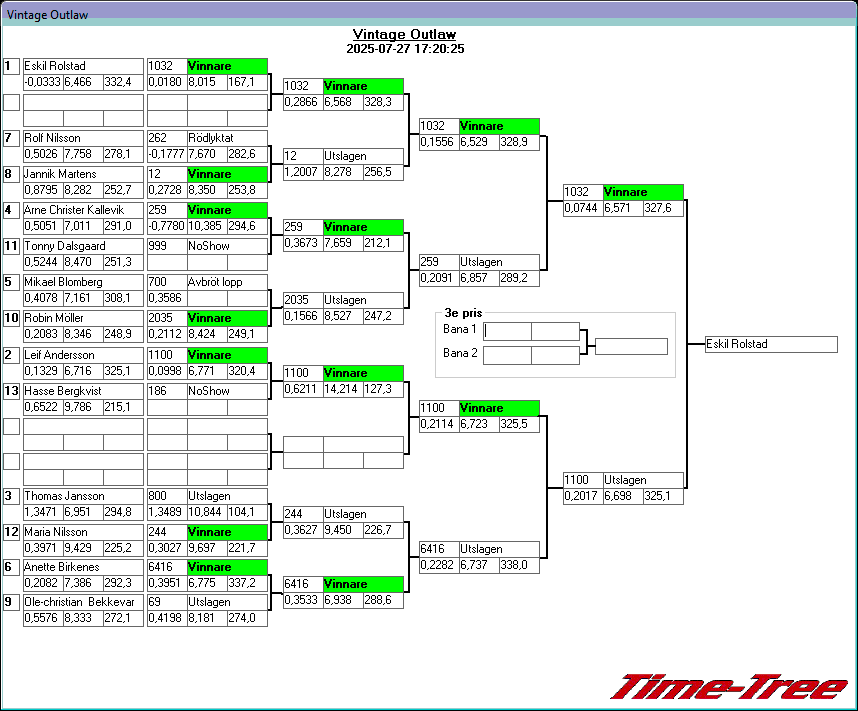Click the green Vinnare cell for car 2035

click(x=226, y=318)
